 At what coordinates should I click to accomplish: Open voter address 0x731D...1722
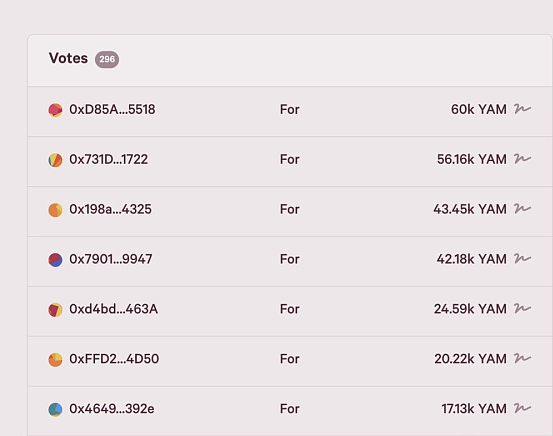pyautogui.click(x=109, y=159)
